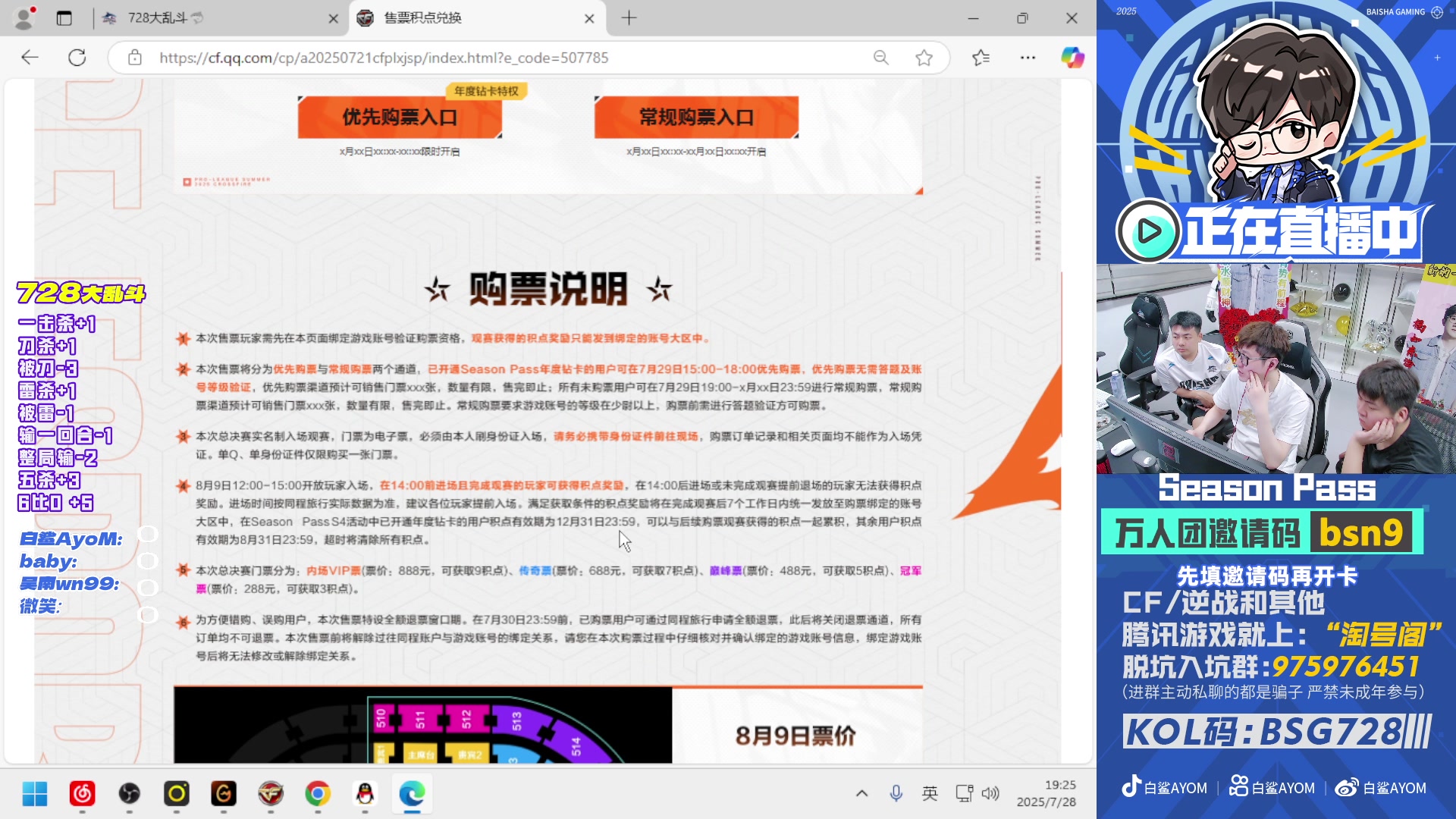Click invite code bsn9 label
This screenshot has height=819, width=1456.
pyautogui.click(x=1361, y=532)
